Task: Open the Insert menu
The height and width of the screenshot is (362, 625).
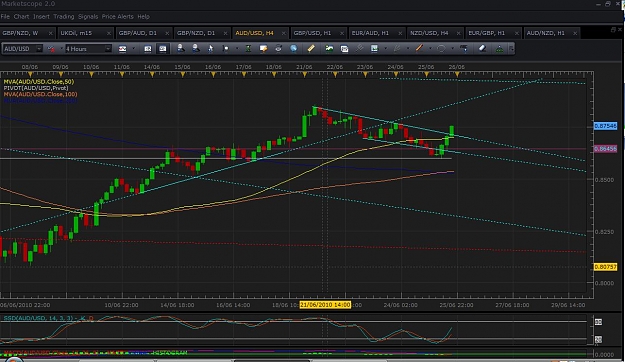Action: (41, 16)
